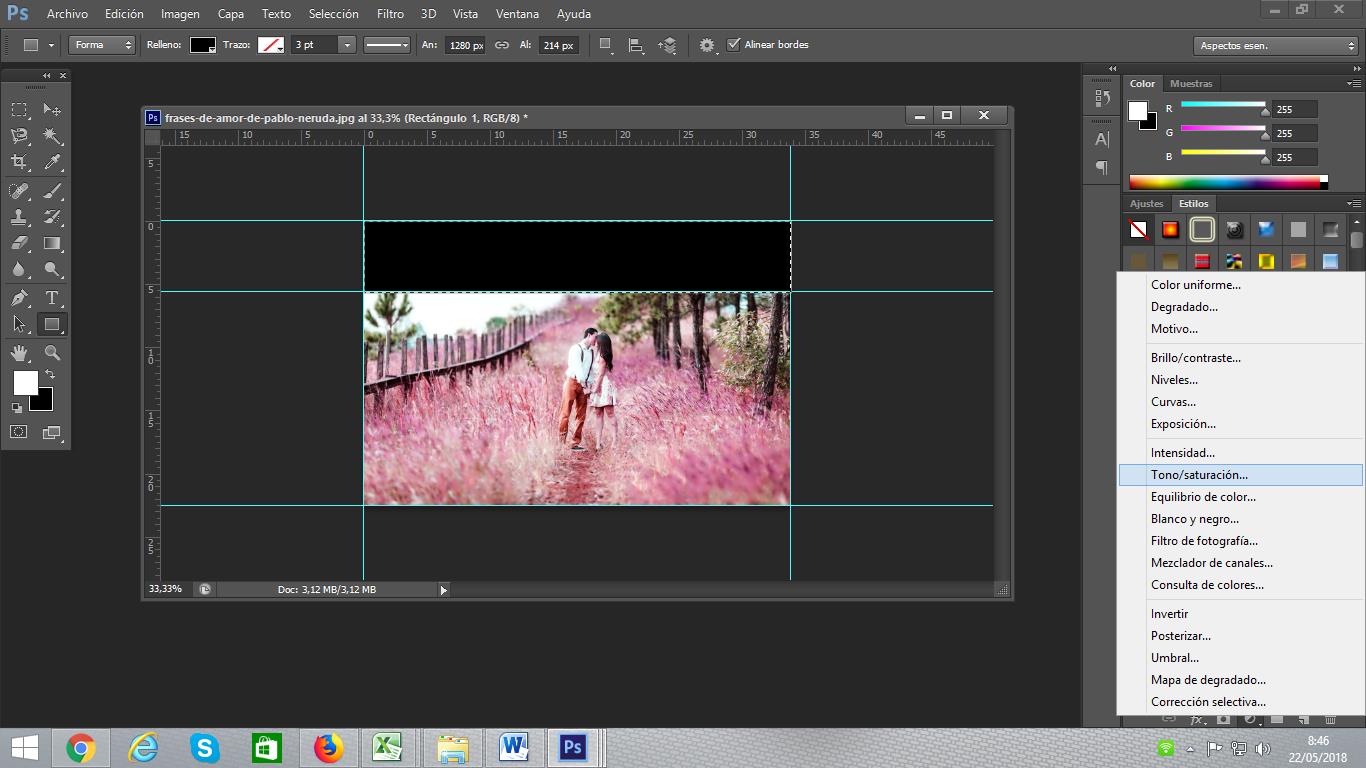Select the Path Selection arrow tool

point(19,324)
